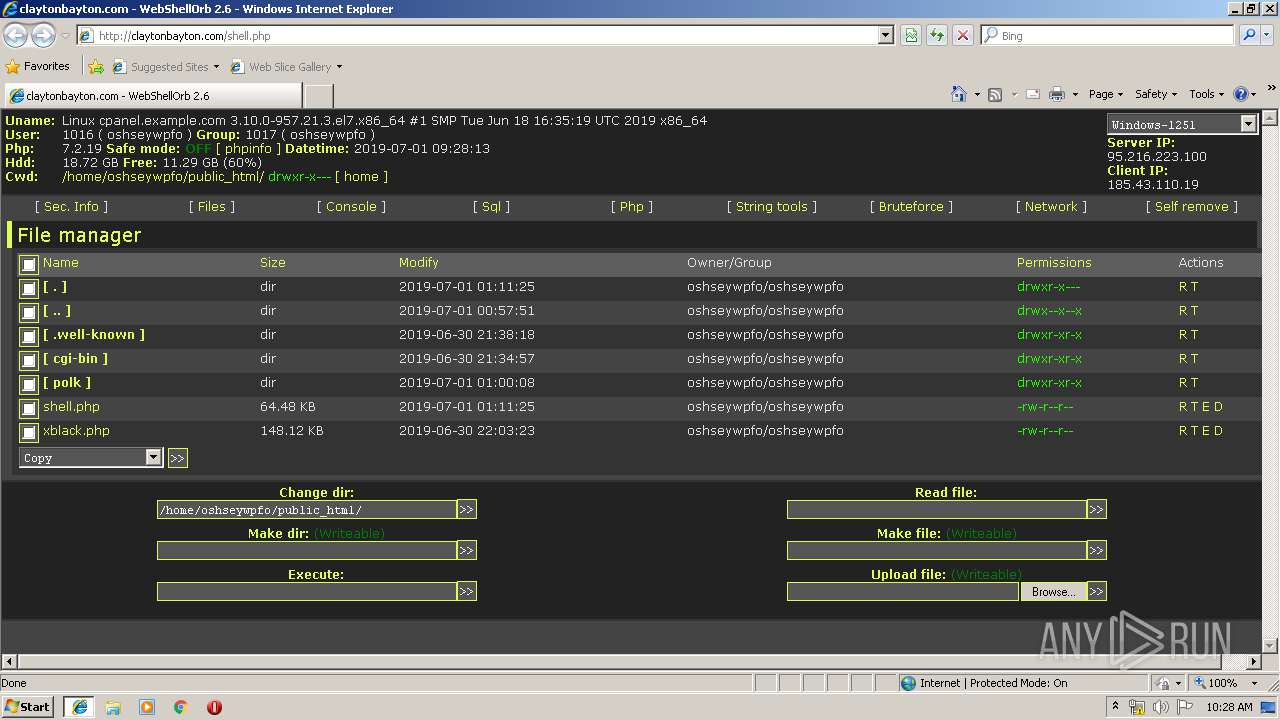Open the String tools menu
This screenshot has height=720, width=1280.
[x=771, y=206]
